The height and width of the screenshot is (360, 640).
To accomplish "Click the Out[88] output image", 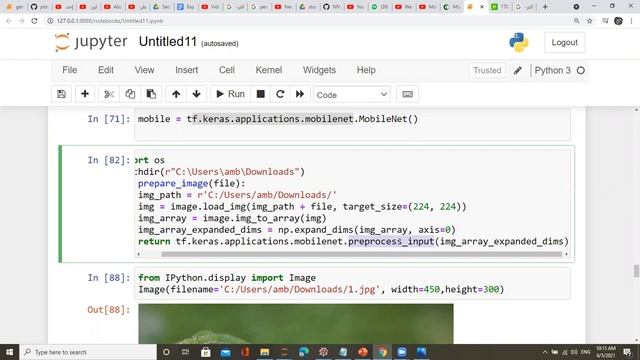I will pyautogui.click(x=296, y=324).
